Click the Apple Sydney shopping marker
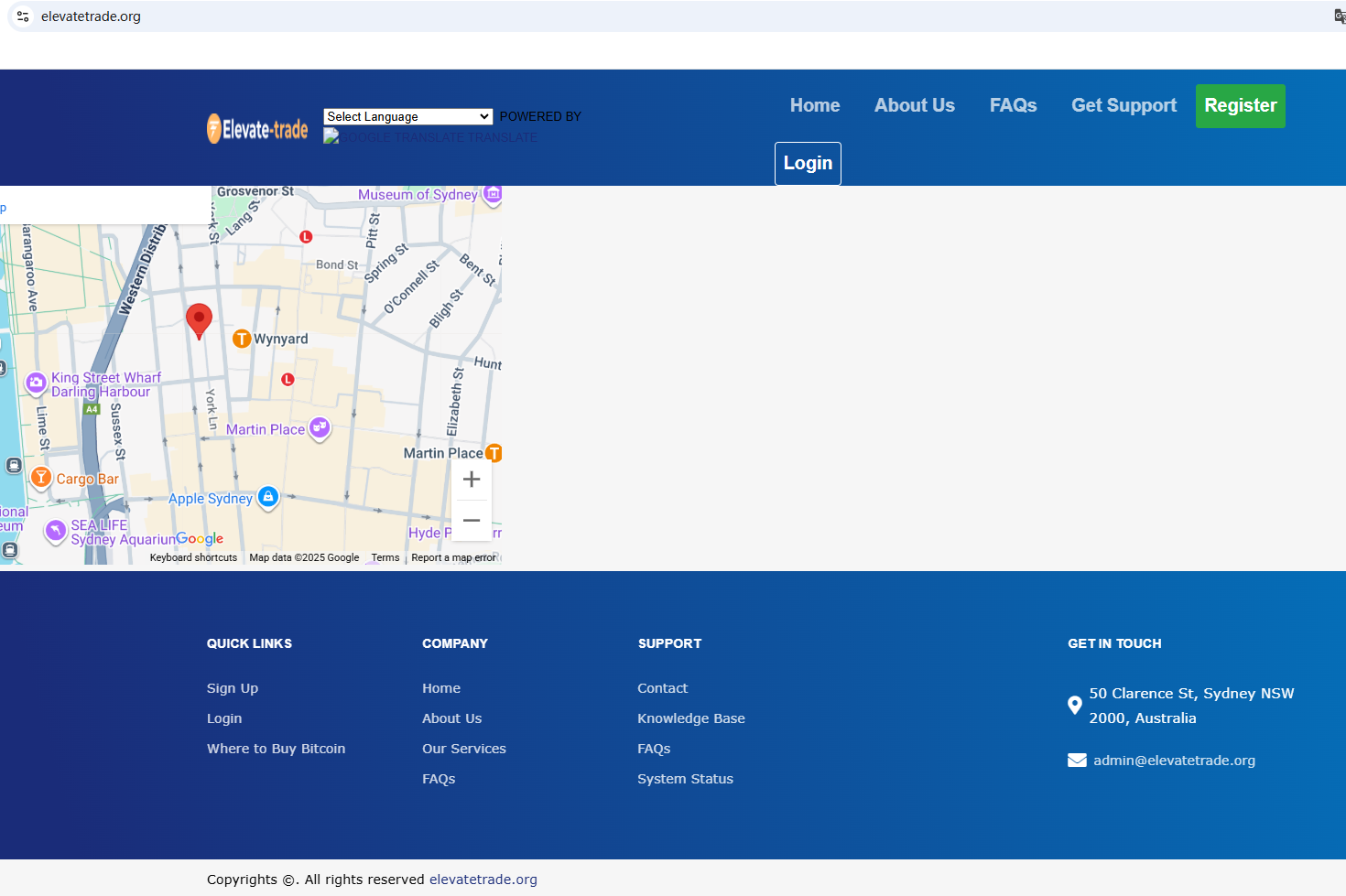The width and height of the screenshot is (1346, 896). [x=268, y=497]
